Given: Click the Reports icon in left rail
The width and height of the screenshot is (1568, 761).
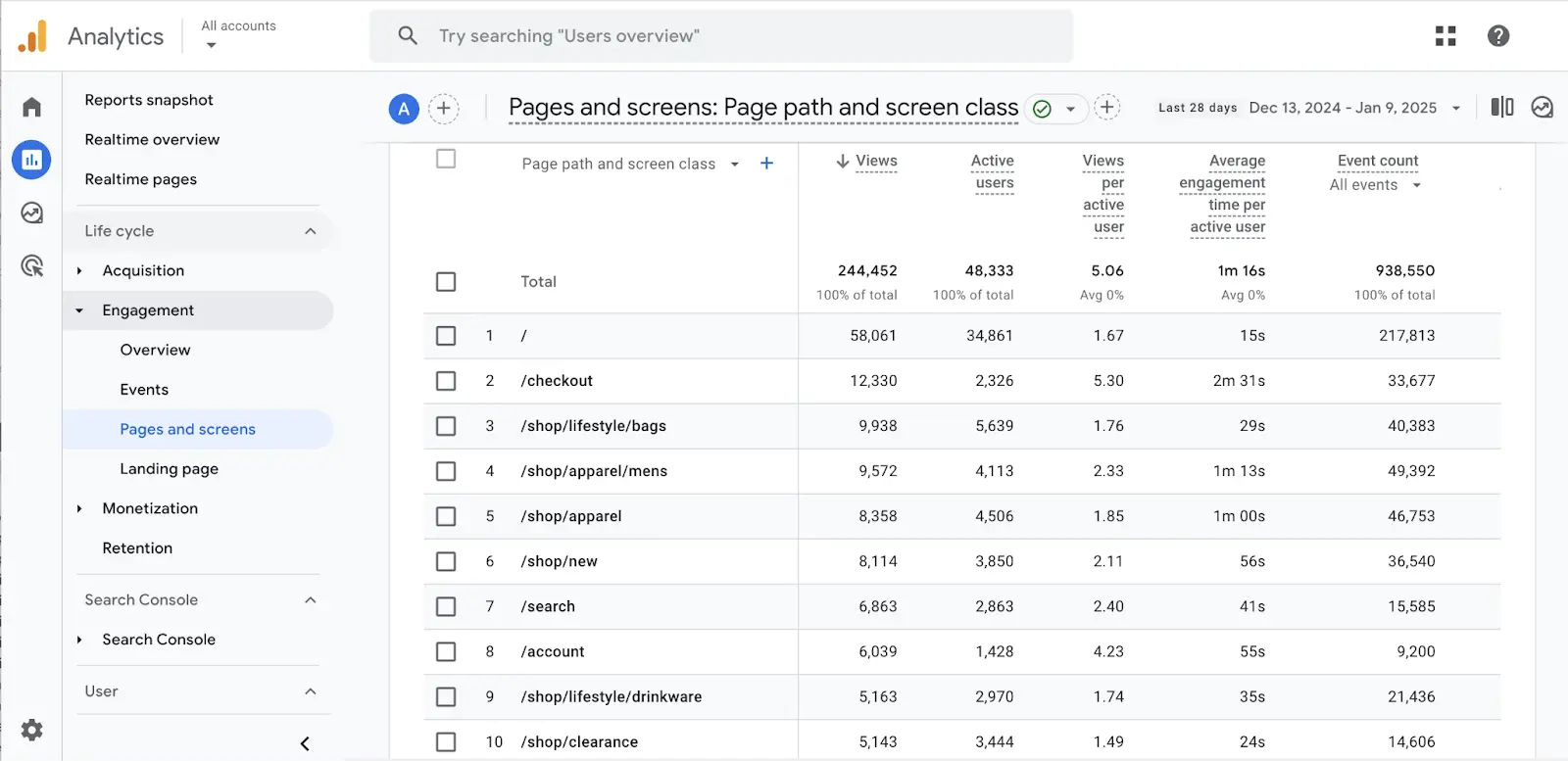Looking at the screenshot, I should click(x=31, y=160).
